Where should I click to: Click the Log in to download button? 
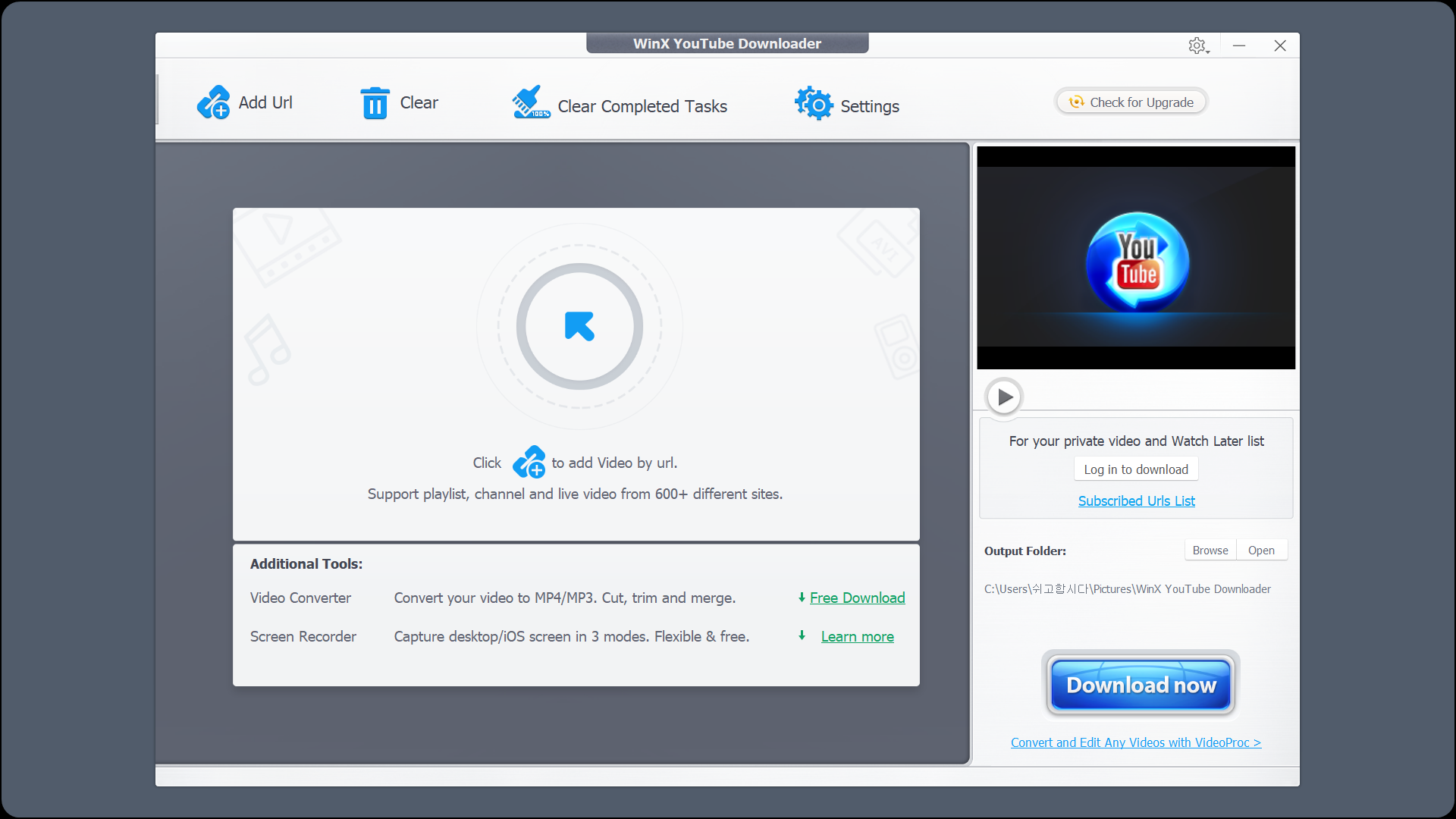(x=1136, y=469)
